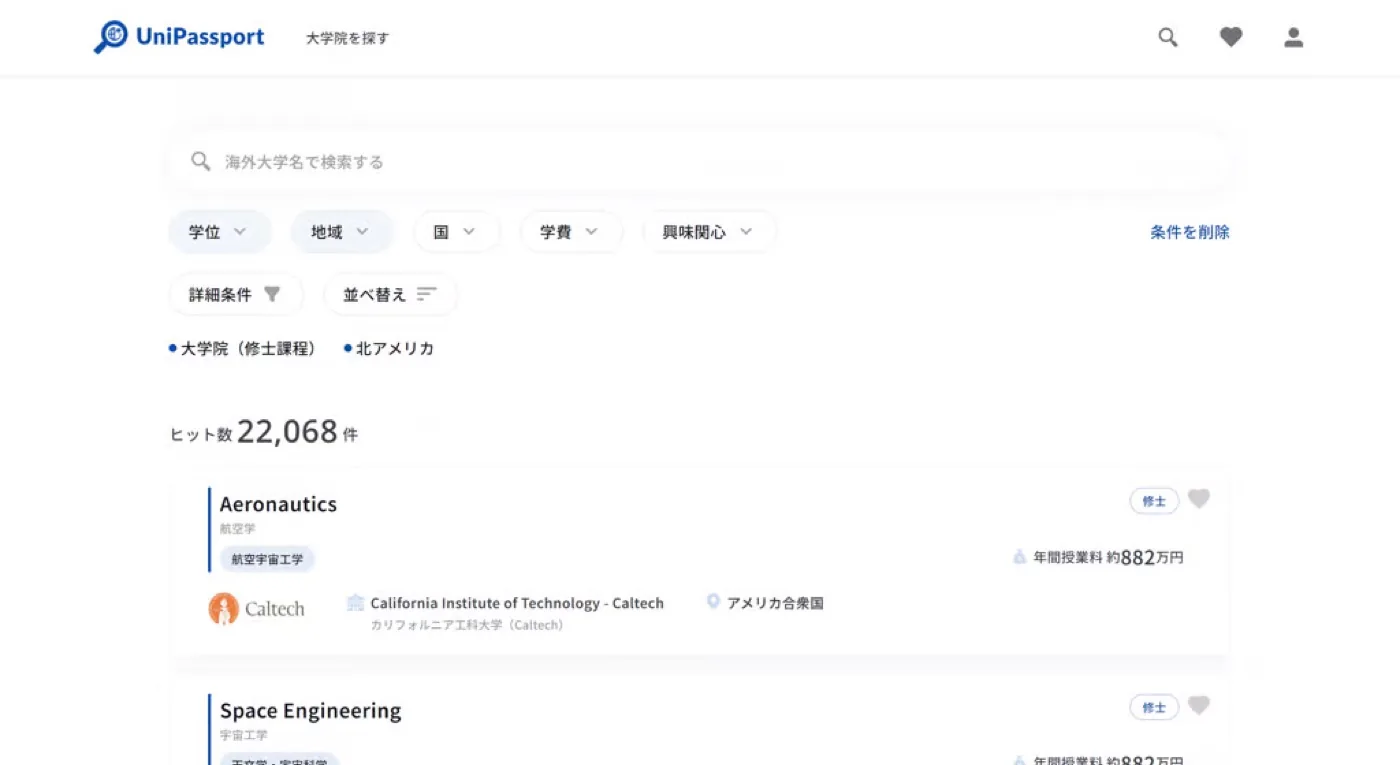Open the Space Engineering program title
The height and width of the screenshot is (765, 1400).
tap(310, 711)
